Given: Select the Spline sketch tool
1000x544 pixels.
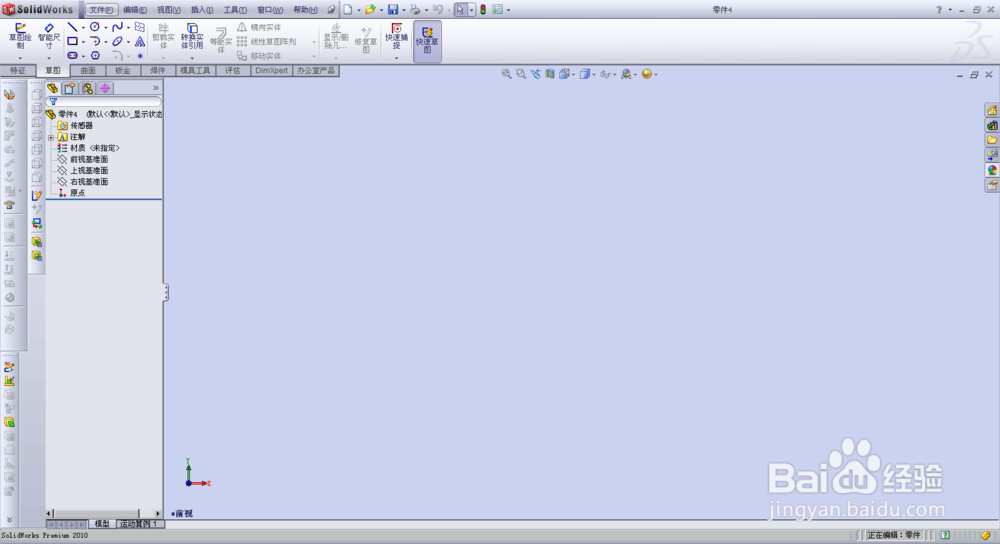Looking at the screenshot, I should [x=117, y=27].
